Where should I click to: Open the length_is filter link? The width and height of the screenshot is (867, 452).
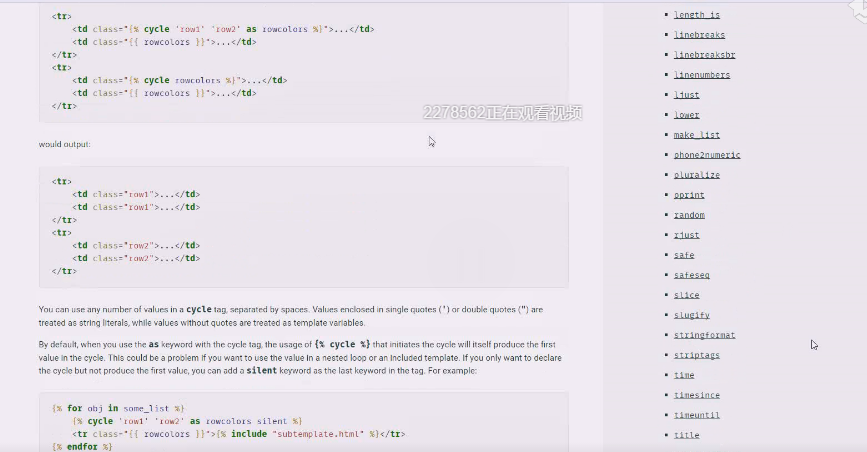[x=697, y=15]
